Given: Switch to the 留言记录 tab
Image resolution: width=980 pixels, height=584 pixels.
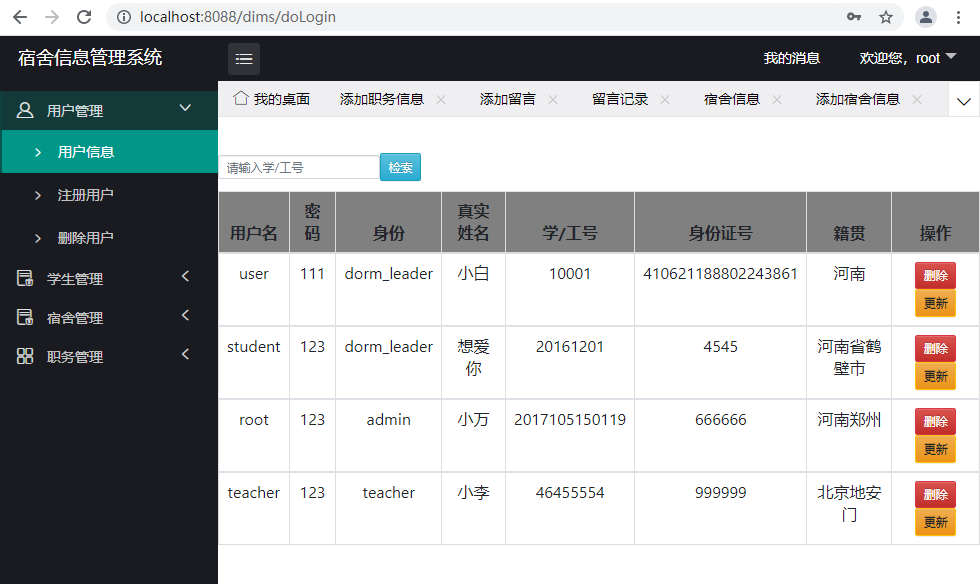Looking at the screenshot, I should coord(620,99).
